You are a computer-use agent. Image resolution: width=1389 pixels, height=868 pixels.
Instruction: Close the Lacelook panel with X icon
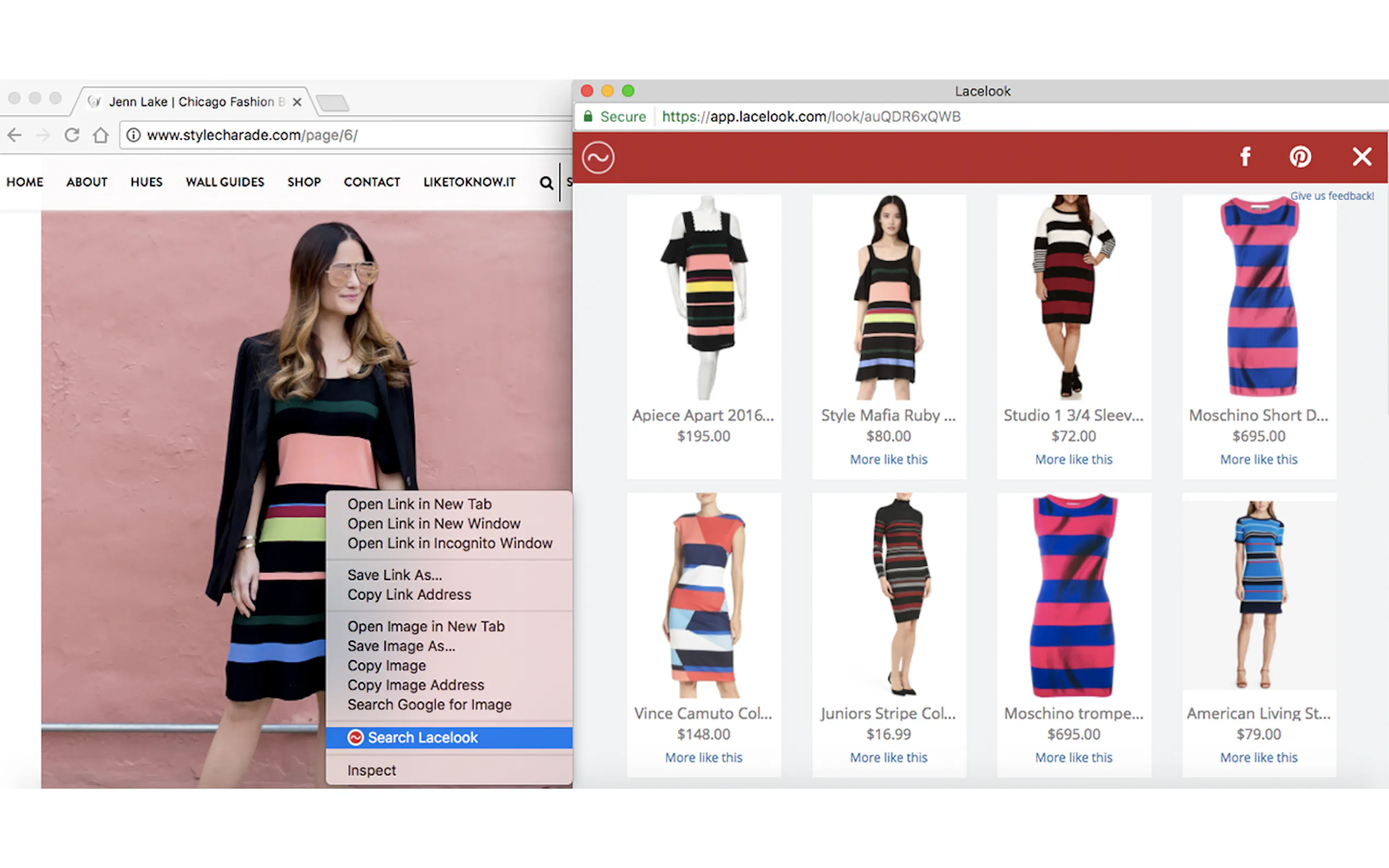click(1362, 157)
